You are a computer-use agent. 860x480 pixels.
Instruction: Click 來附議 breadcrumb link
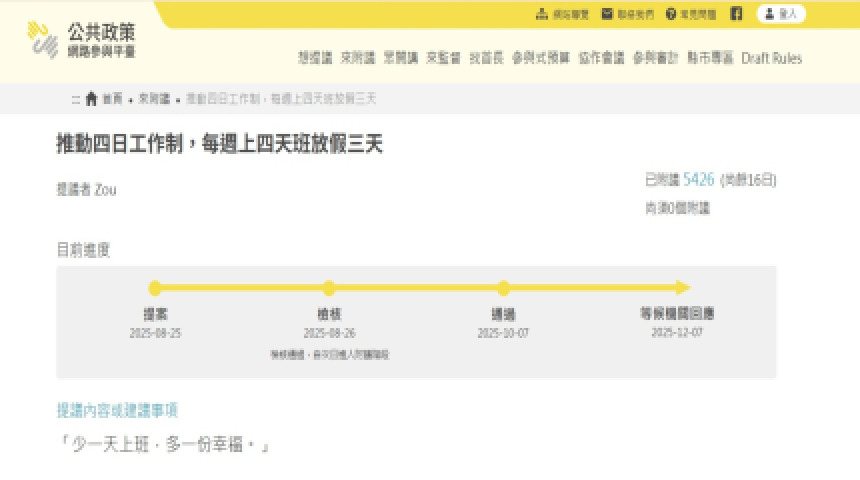[154, 99]
